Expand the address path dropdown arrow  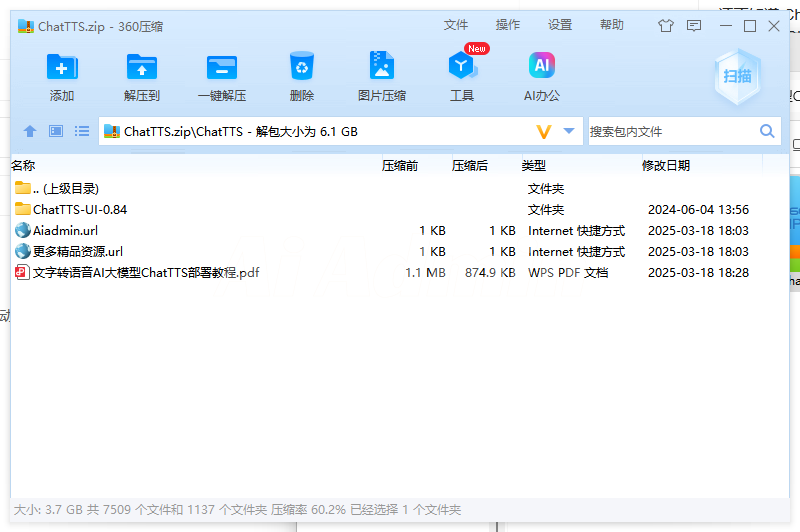coord(569,131)
